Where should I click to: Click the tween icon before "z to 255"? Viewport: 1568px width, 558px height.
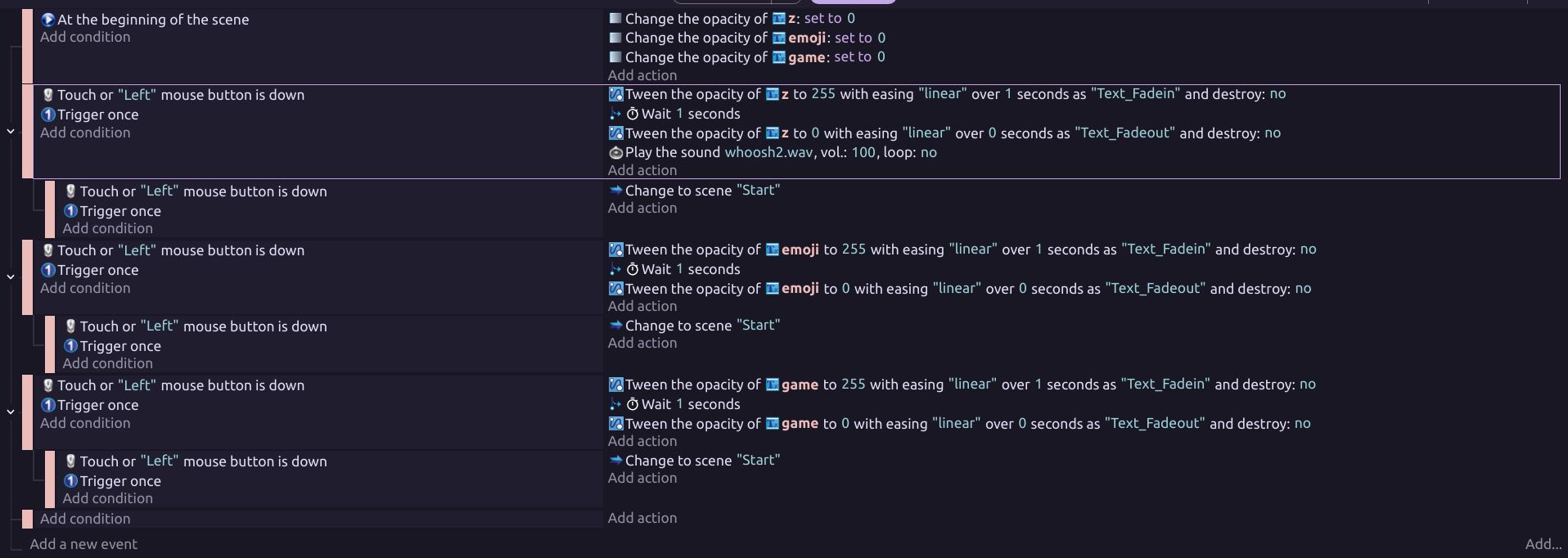click(616, 94)
